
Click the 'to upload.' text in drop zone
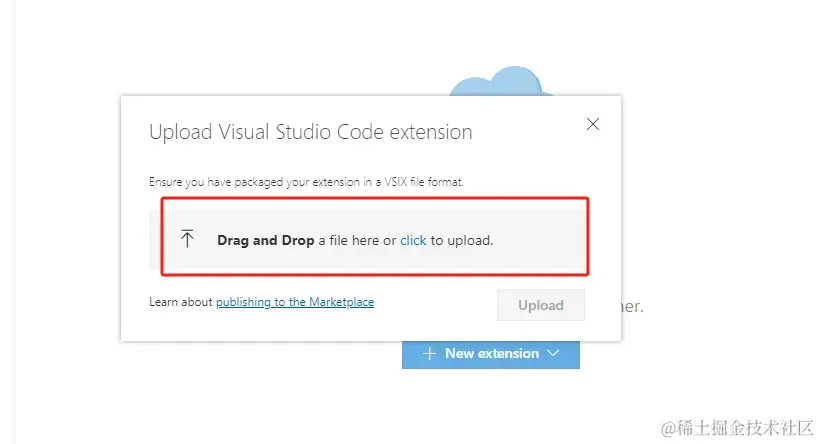coord(462,240)
